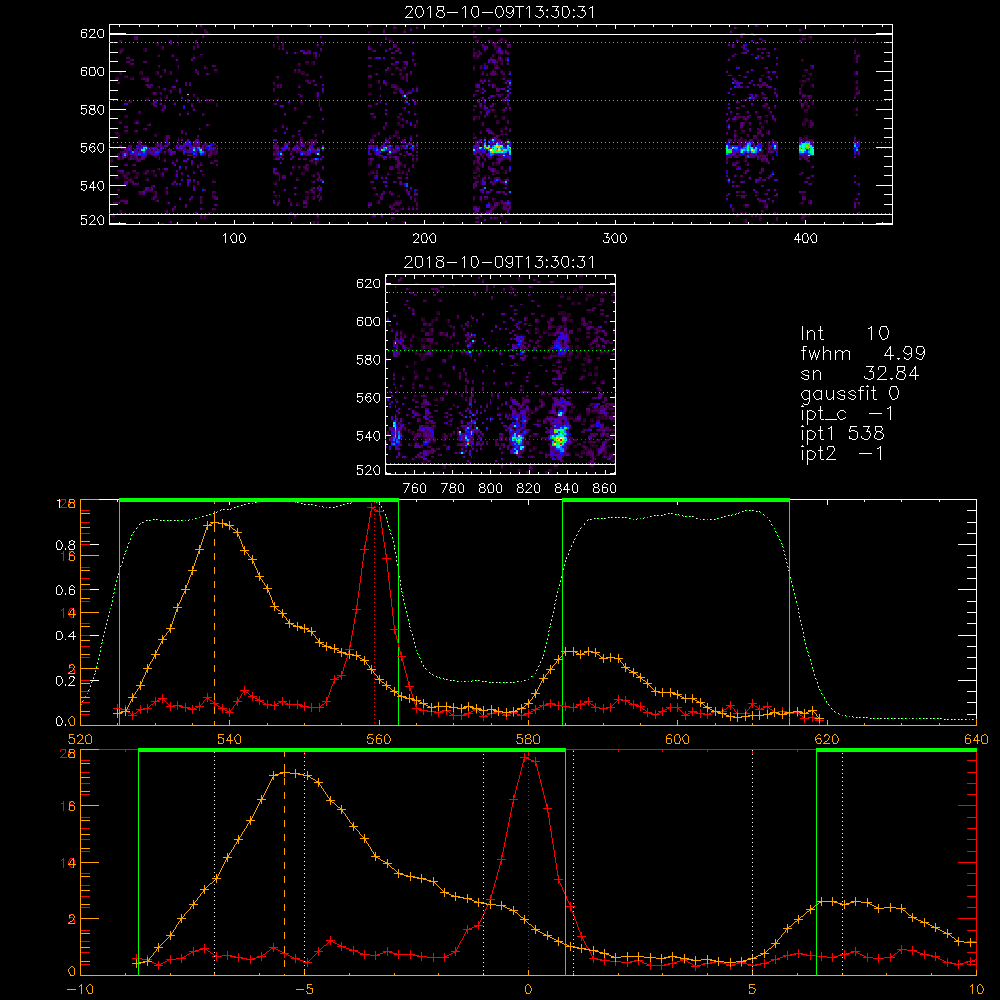Select the 'Int 10' parameter line

(845, 333)
